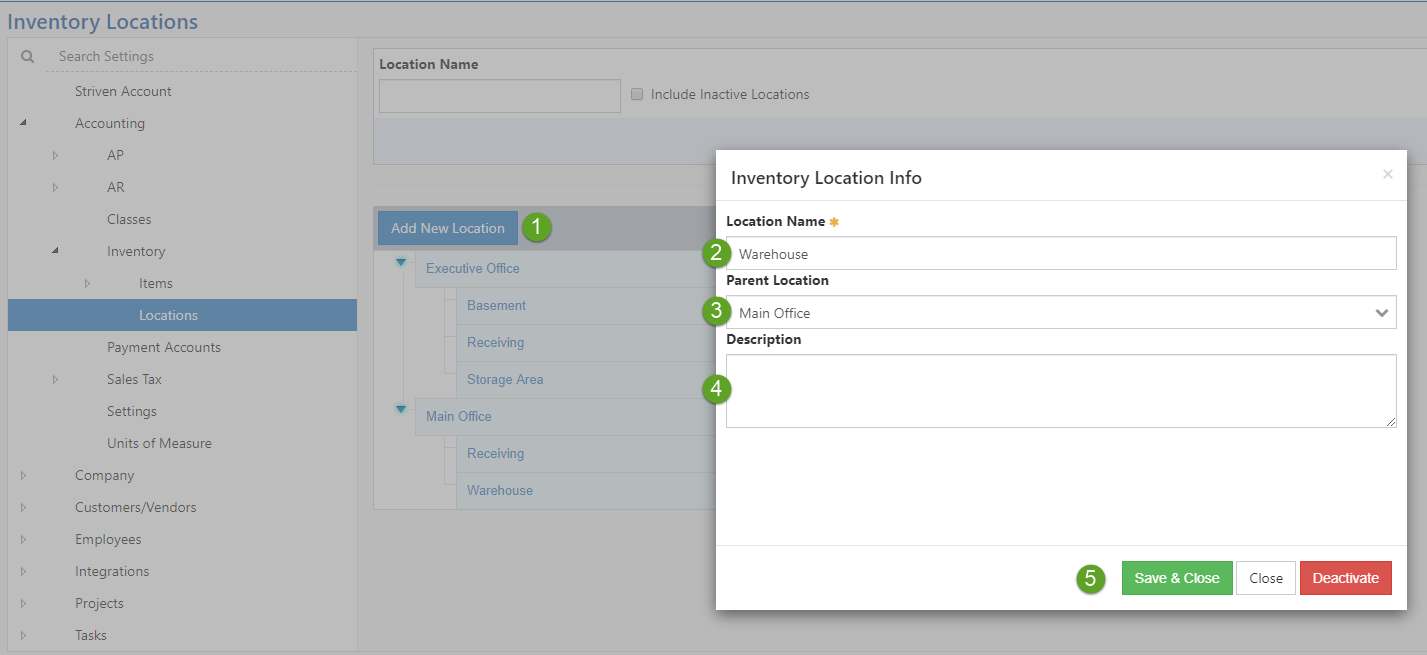Expand the AP section in the sidebar
This screenshot has height=655, width=1427.
(x=57, y=155)
